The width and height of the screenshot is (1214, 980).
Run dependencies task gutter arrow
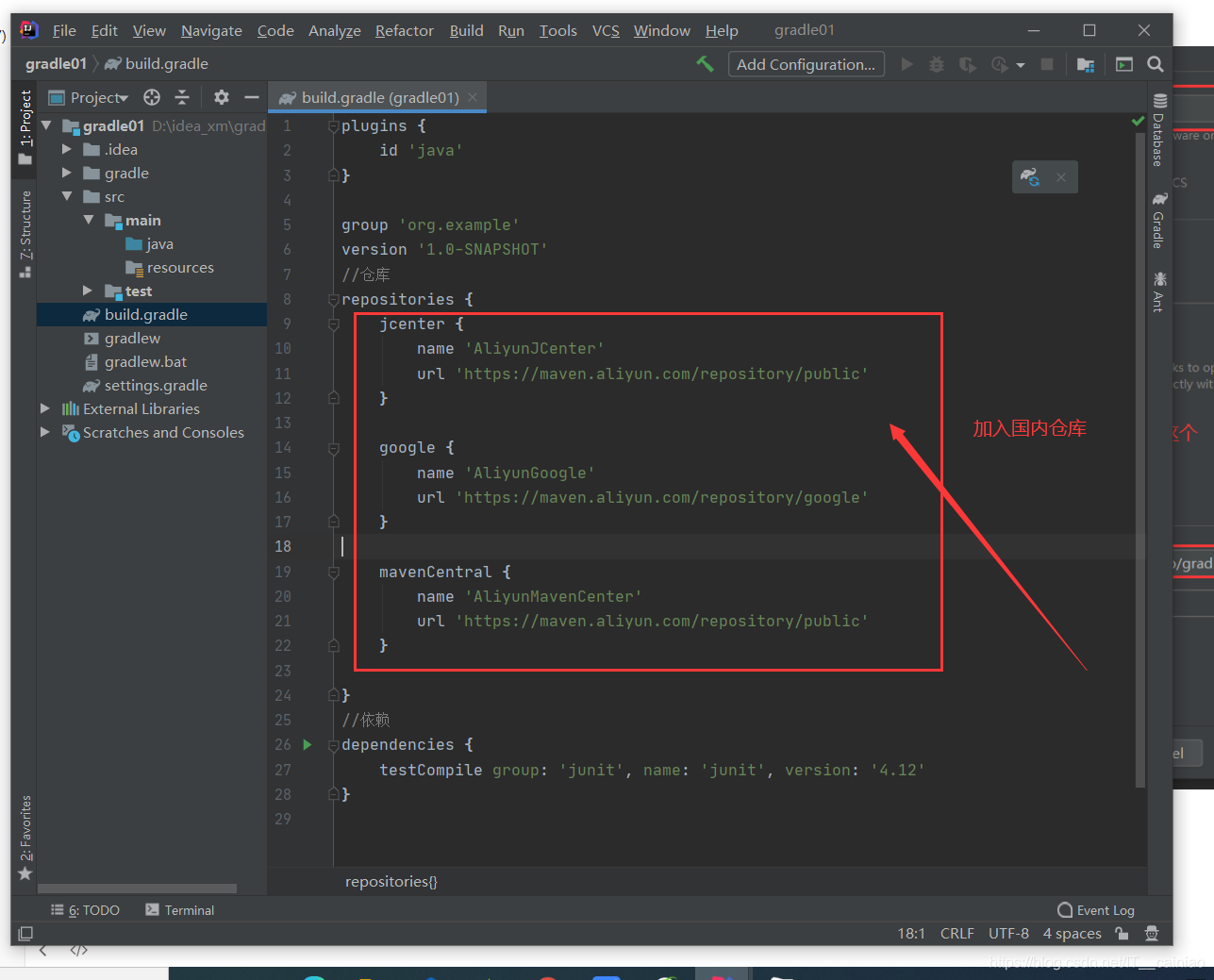coord(307,744)
